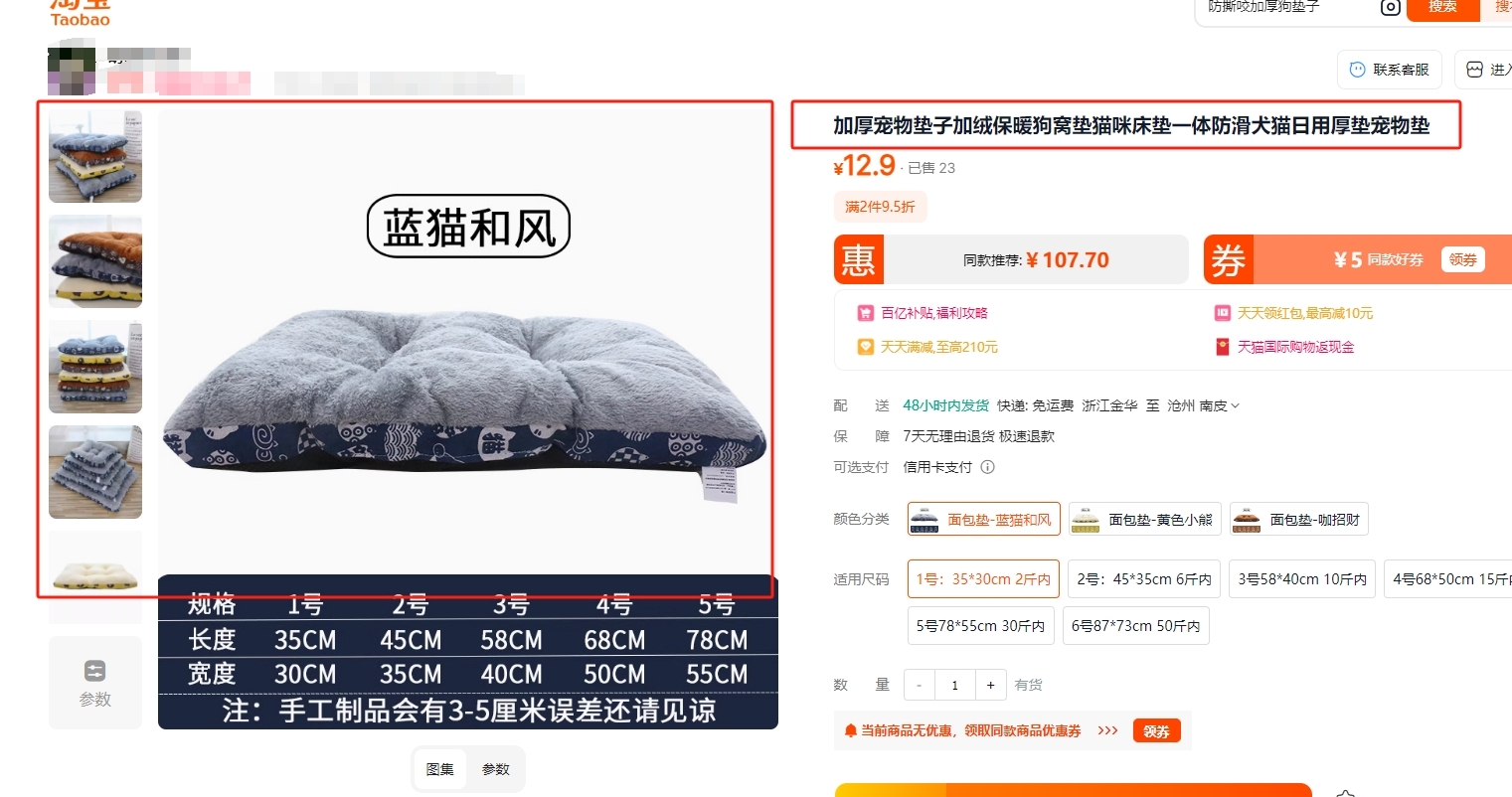Switch to the 参数 tab below image
This screenshot has width=1512, height=797.
[x=496, y=769]
